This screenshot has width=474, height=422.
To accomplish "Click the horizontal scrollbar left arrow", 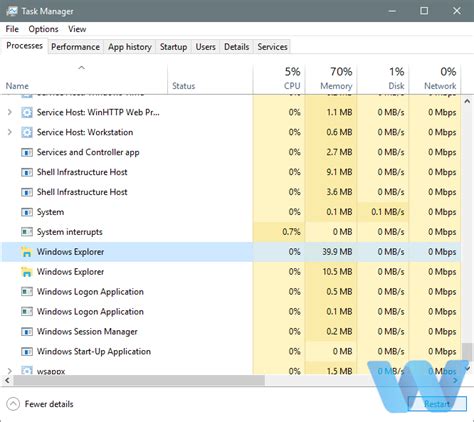I will (x=7, y=380).
